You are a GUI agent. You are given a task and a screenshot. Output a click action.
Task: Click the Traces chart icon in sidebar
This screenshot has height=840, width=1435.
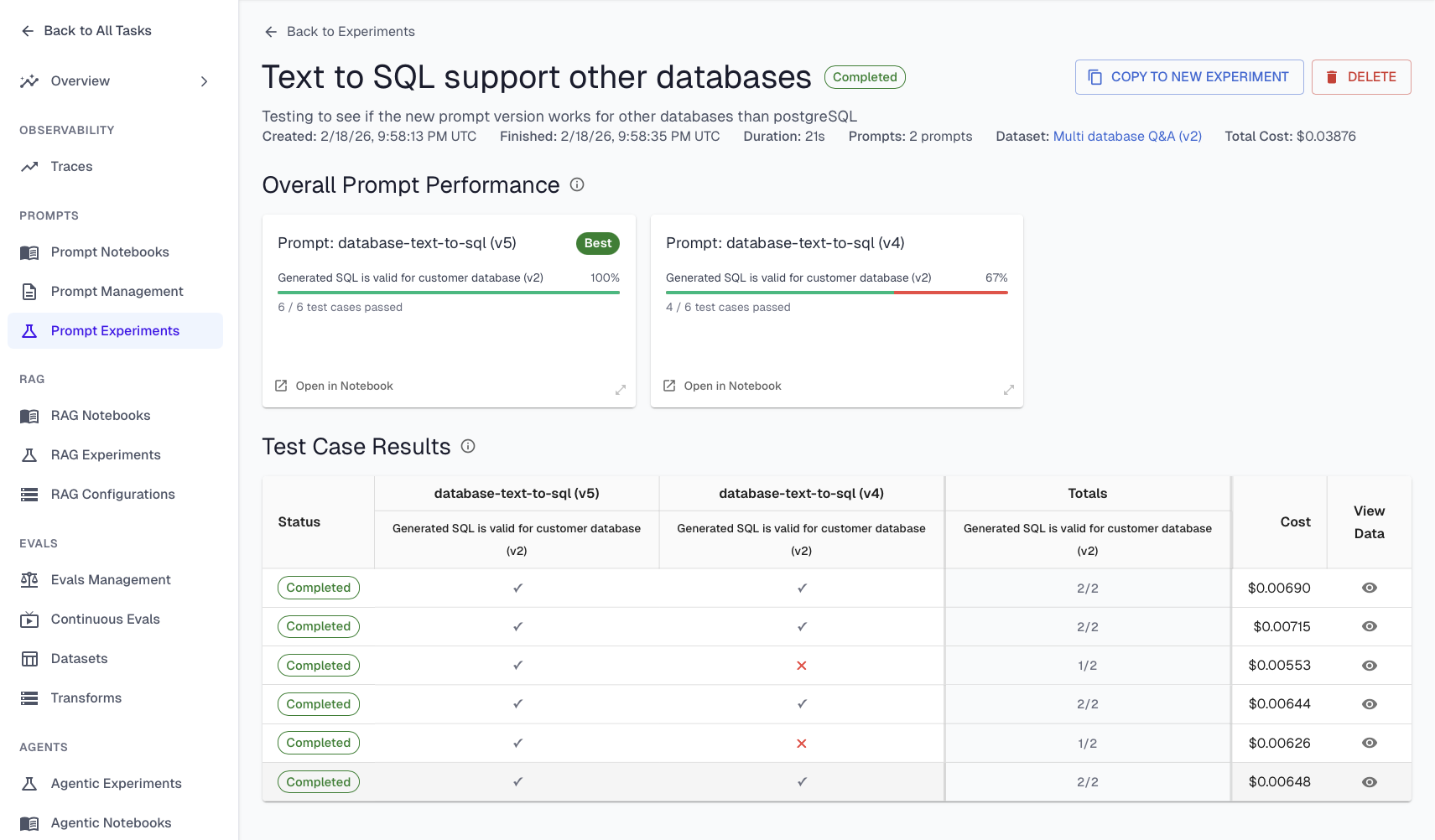[29, 166]
